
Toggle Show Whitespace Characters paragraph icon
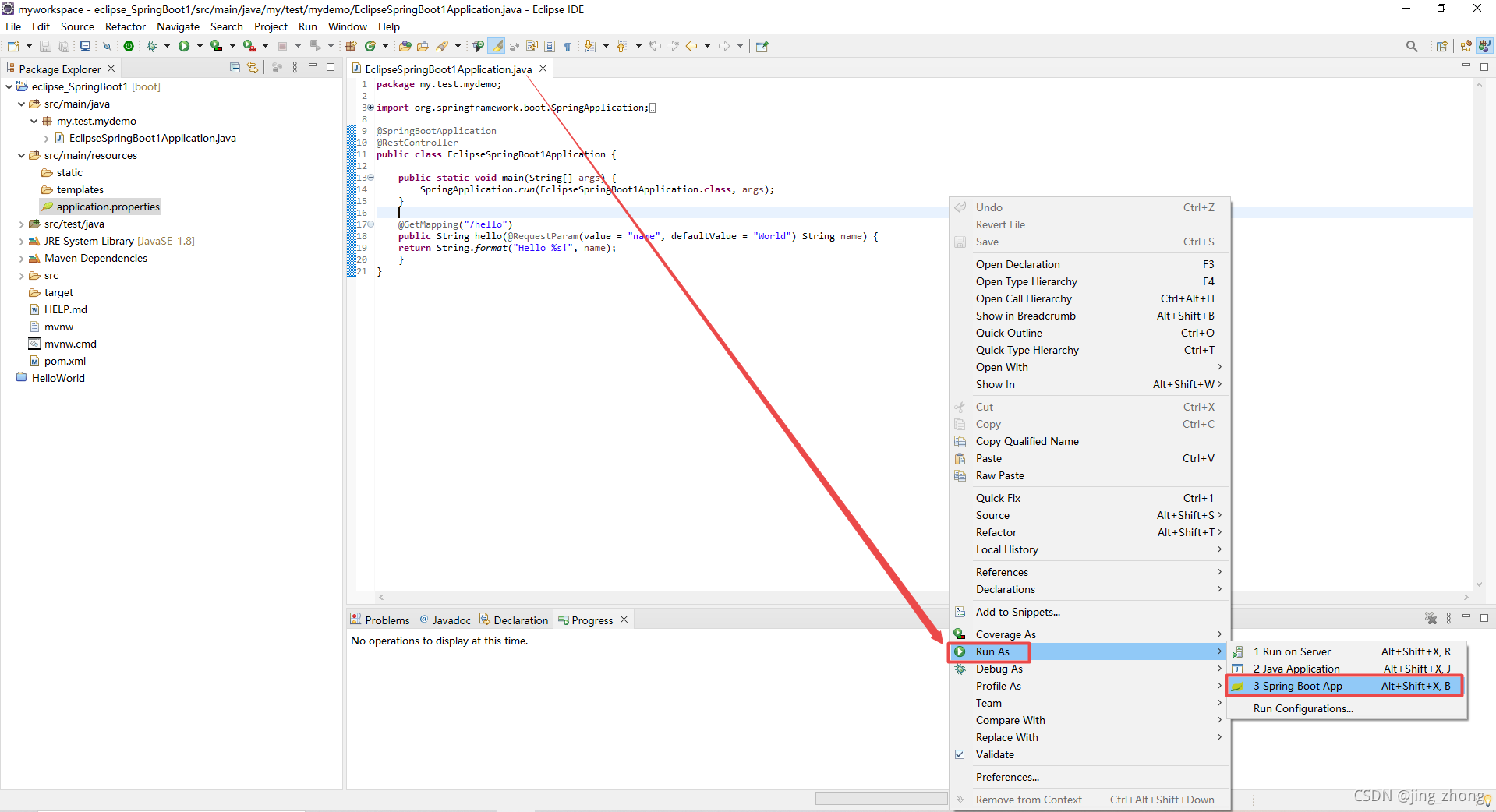coord(568,46)
